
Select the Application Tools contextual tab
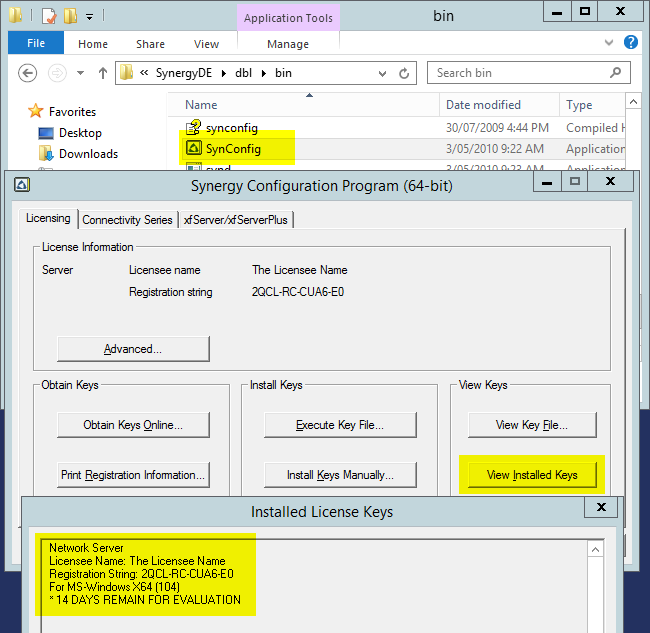coord(288,18)
